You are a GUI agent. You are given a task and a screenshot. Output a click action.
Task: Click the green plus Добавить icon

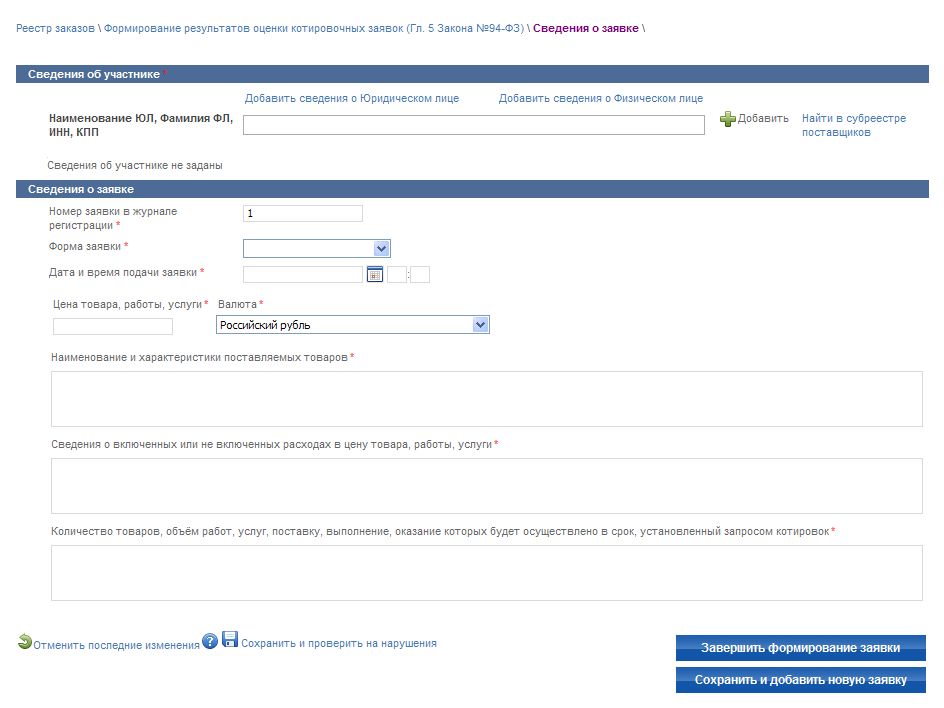pyautogui.click(x=727, y=119)
